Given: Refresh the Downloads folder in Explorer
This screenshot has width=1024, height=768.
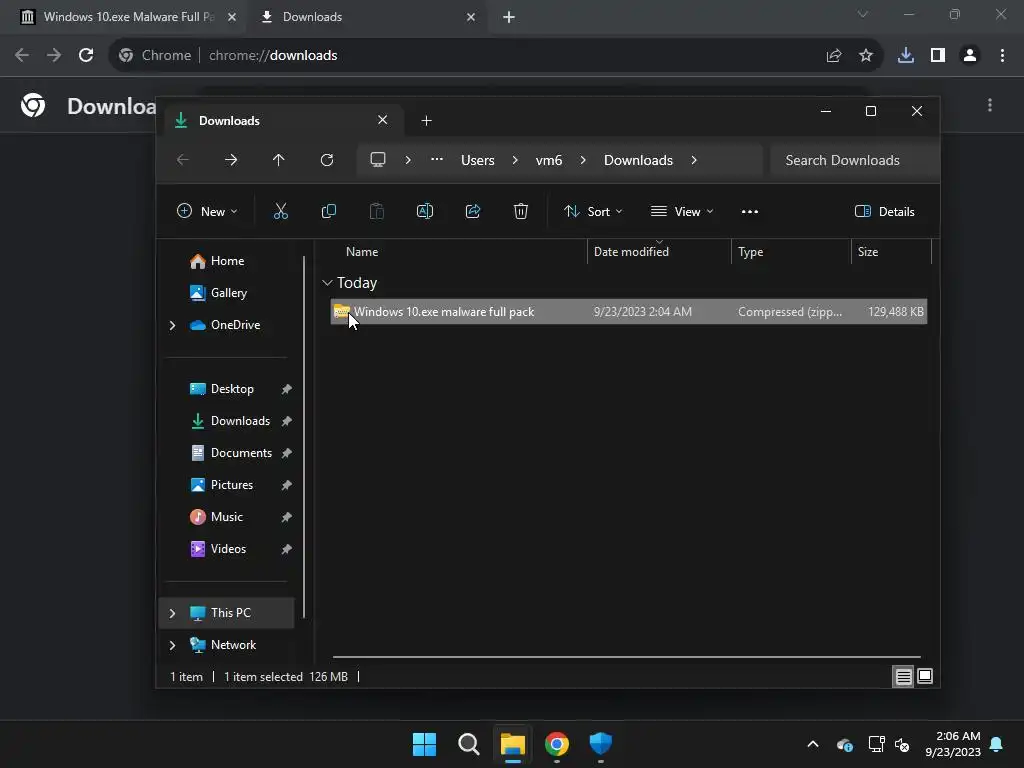Looking at the screenshot, I should (327, 160).
